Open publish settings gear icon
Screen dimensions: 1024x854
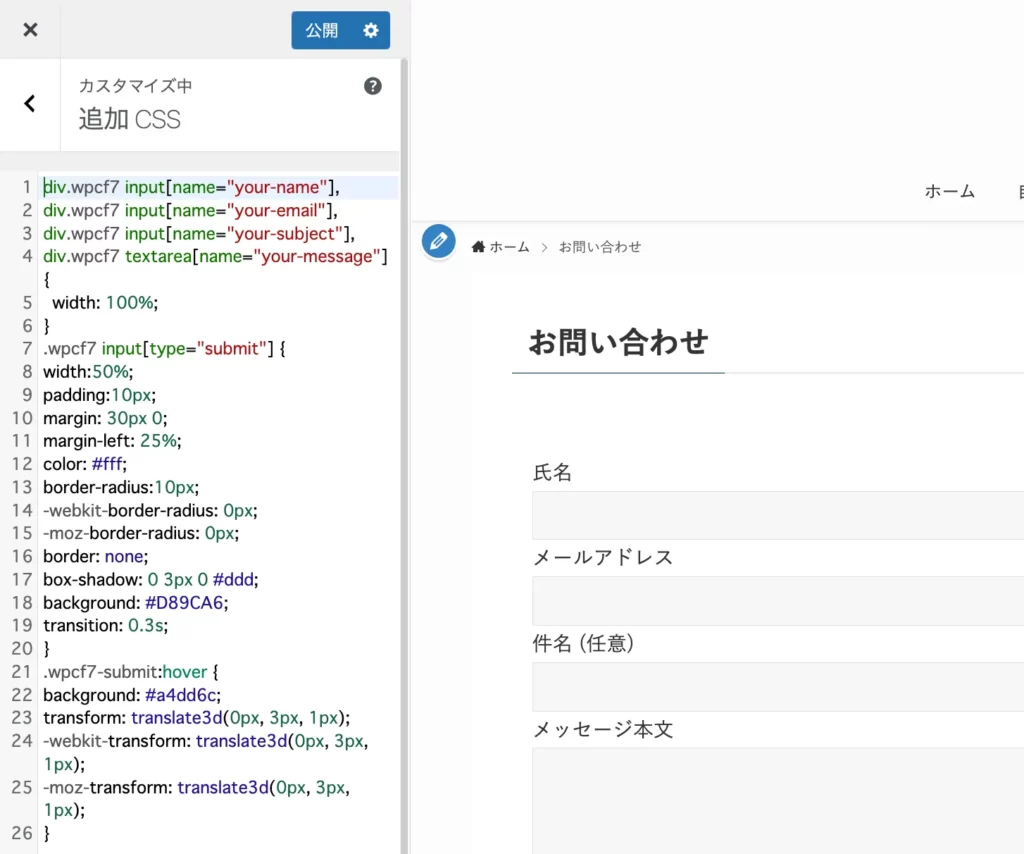[371, 30]
